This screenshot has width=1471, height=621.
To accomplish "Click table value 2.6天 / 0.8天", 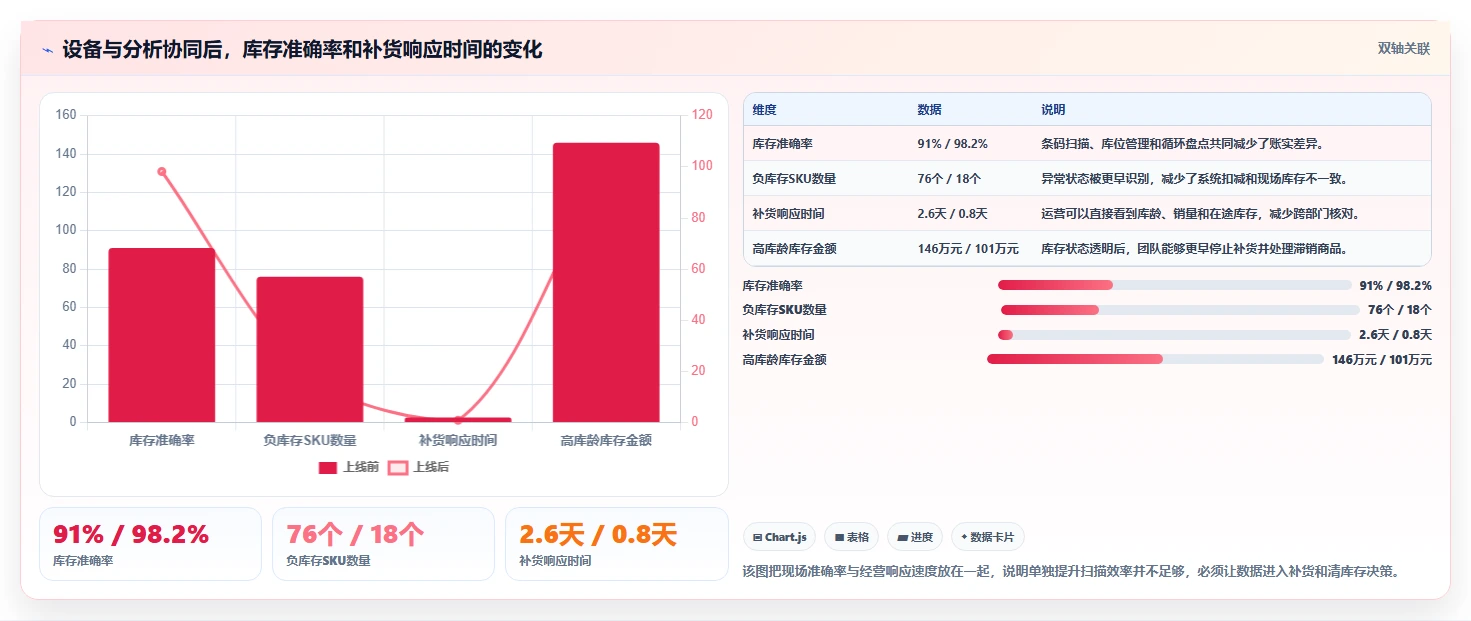I will pos(952,214).
